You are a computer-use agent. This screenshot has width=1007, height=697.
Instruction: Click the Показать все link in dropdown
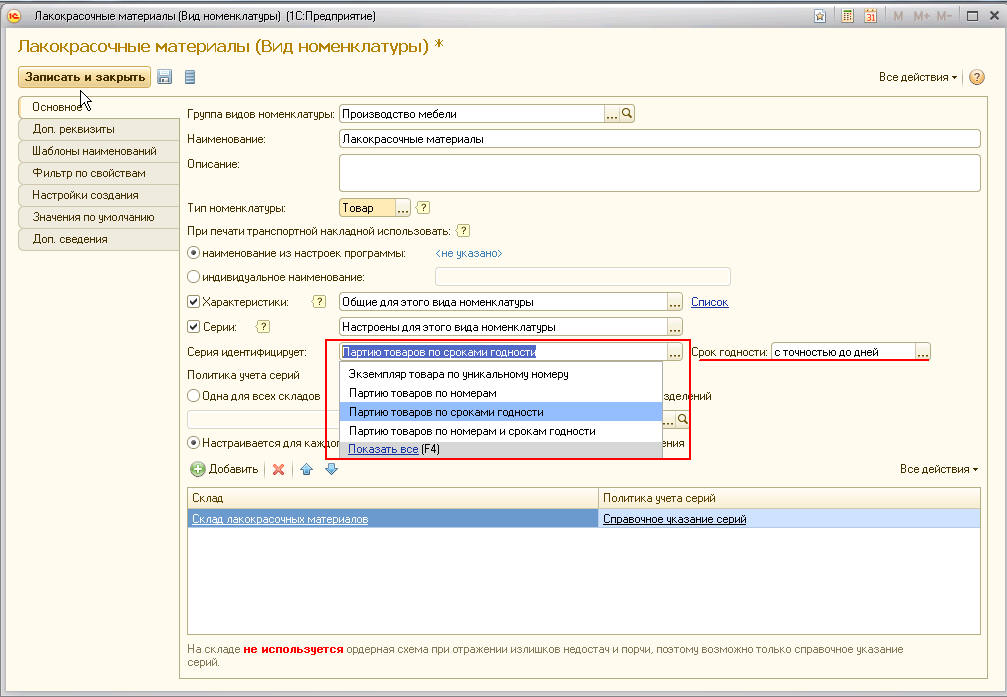pos(383,449)
